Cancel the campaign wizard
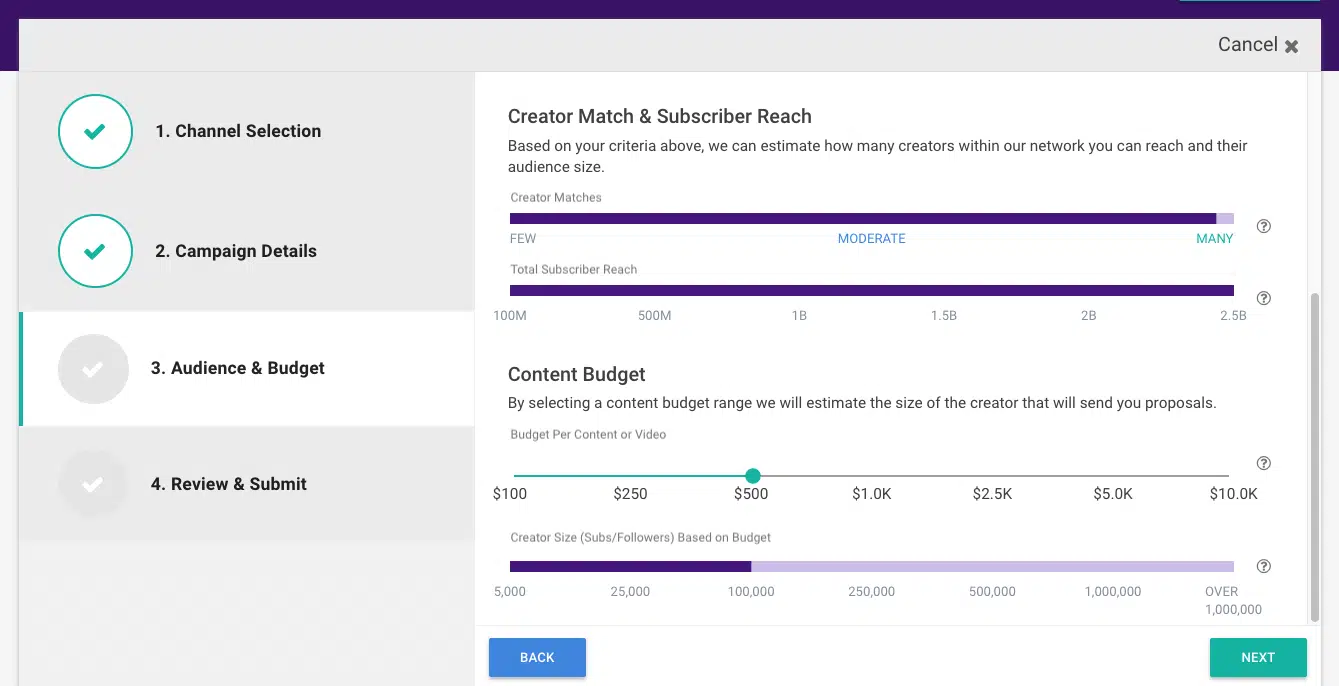The width and height of the screenshot is (1339, 686). (1257, 45)
